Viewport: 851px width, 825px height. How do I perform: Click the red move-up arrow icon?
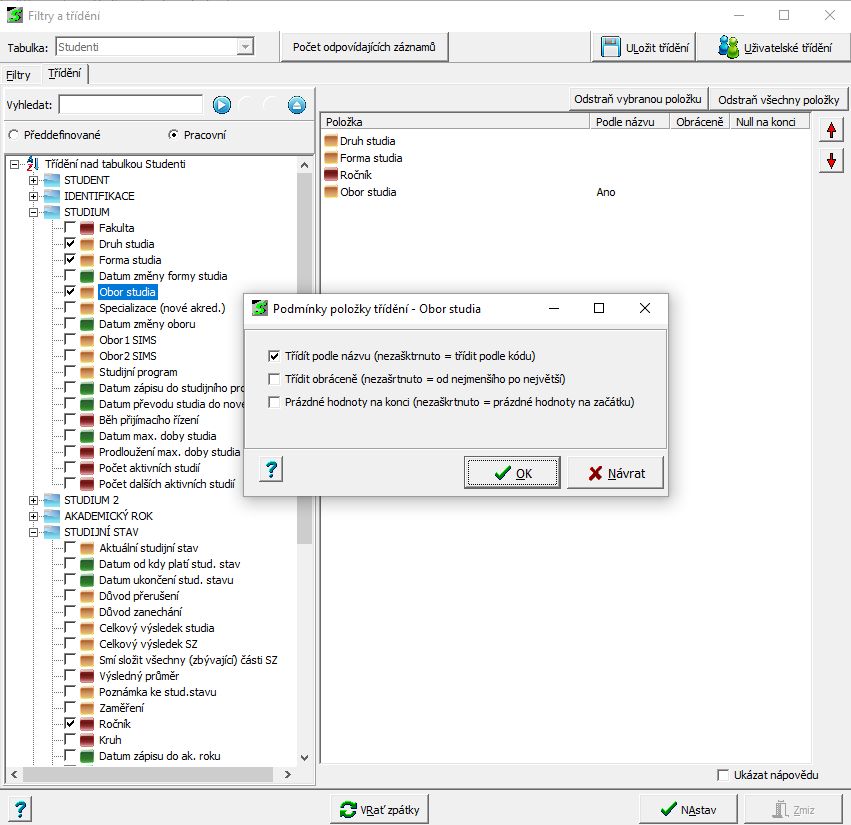click(x=830, y=130)
